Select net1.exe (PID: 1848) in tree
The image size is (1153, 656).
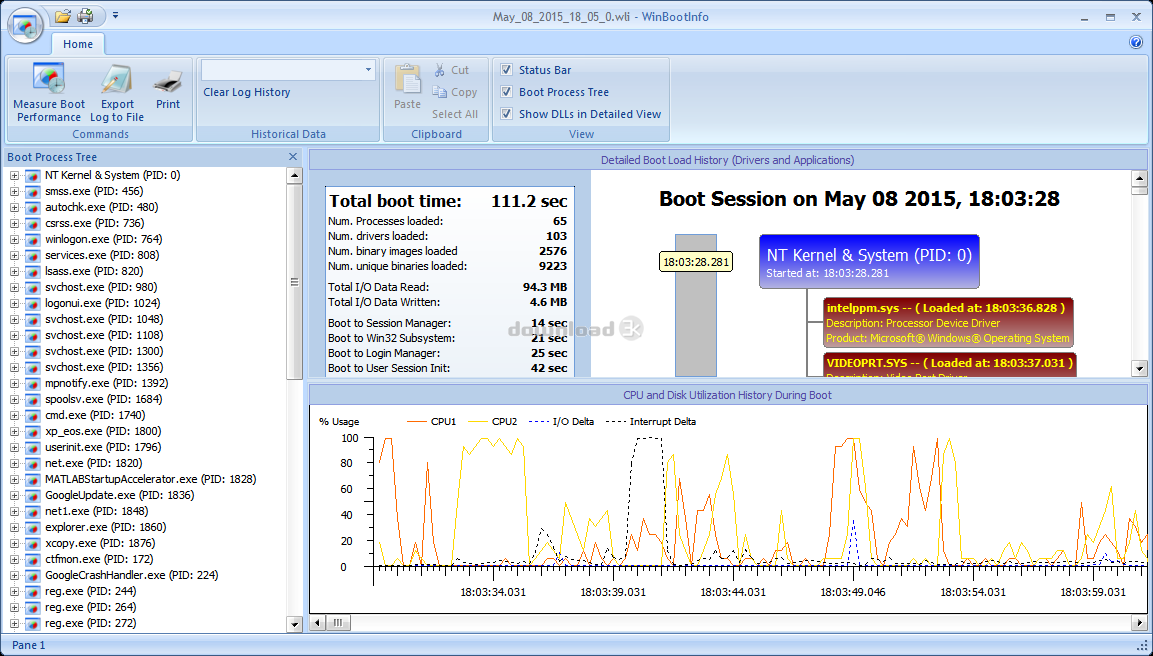[x=96, y=511]
